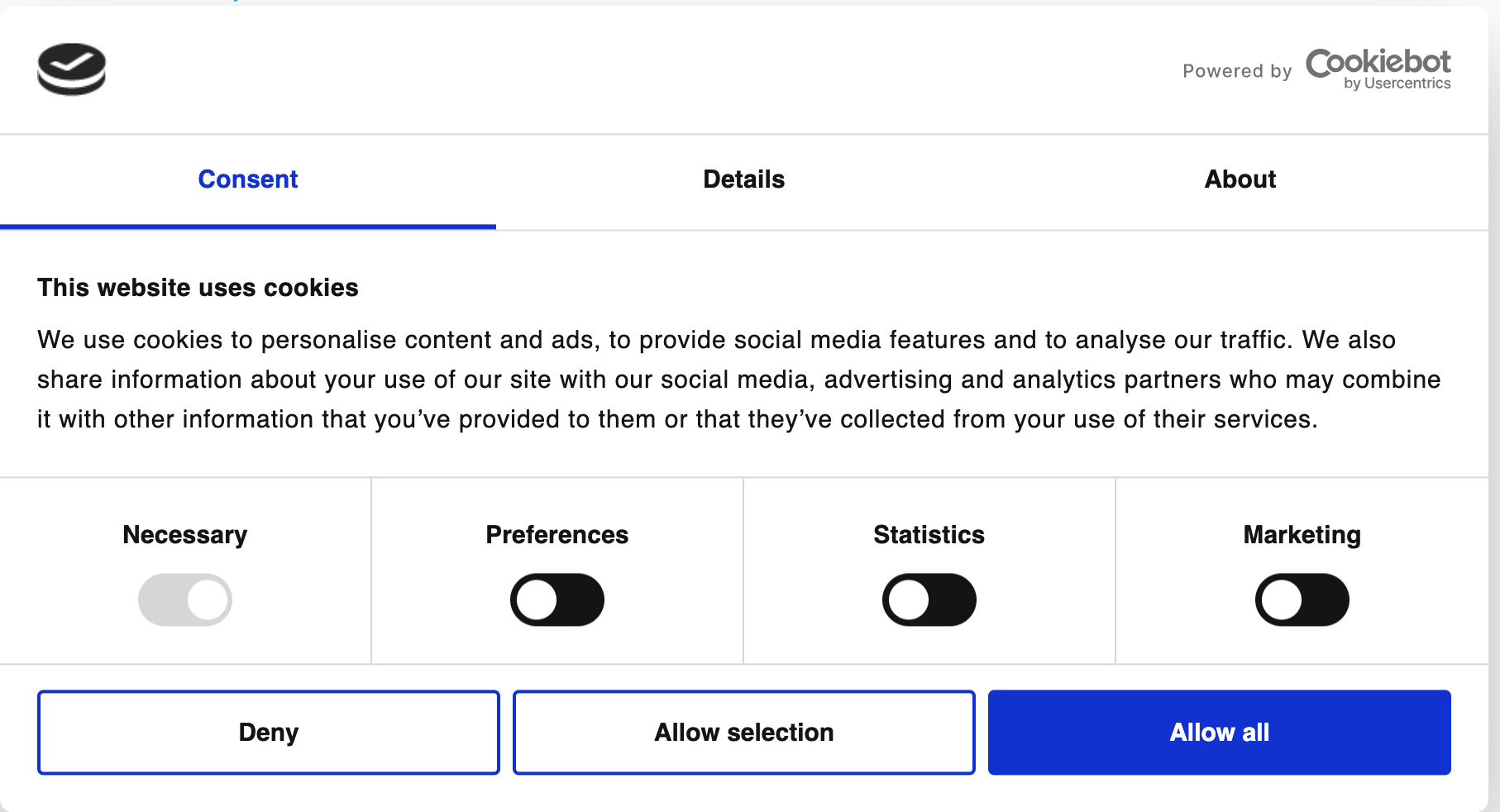The height and width of the screenshot is (812, 1500).
Task: Click the Preferences category label
Action: (x=557, y=535)
